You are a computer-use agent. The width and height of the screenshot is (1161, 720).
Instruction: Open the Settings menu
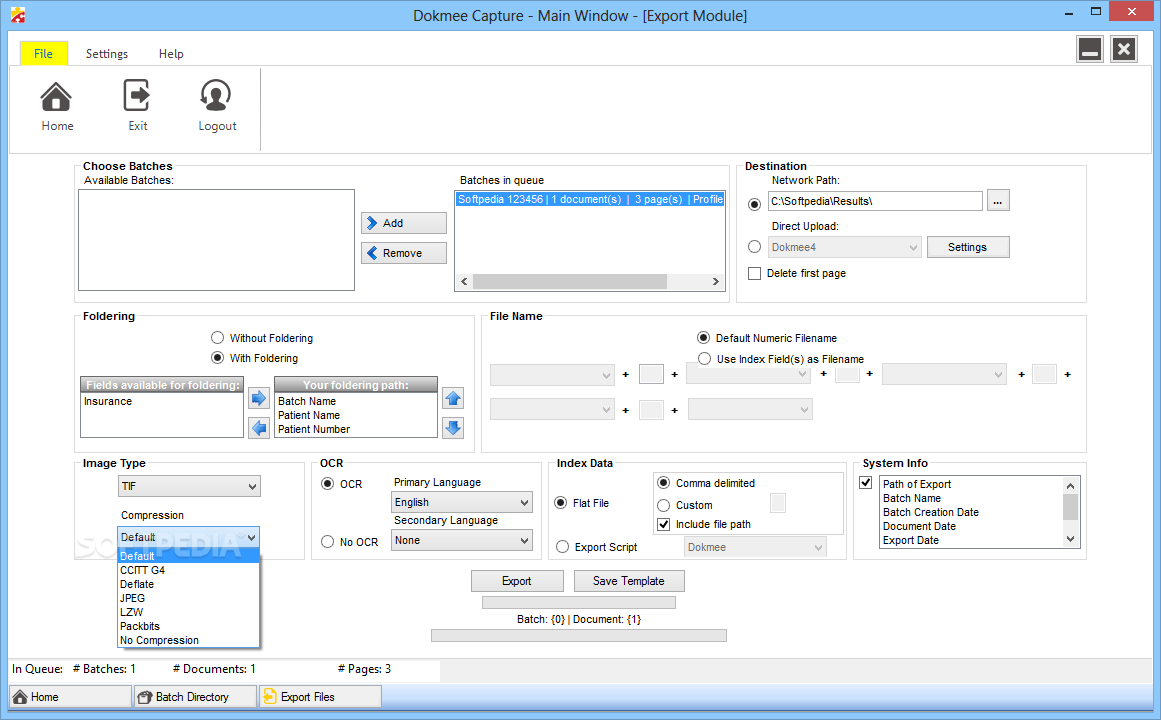tap(107, 53)
